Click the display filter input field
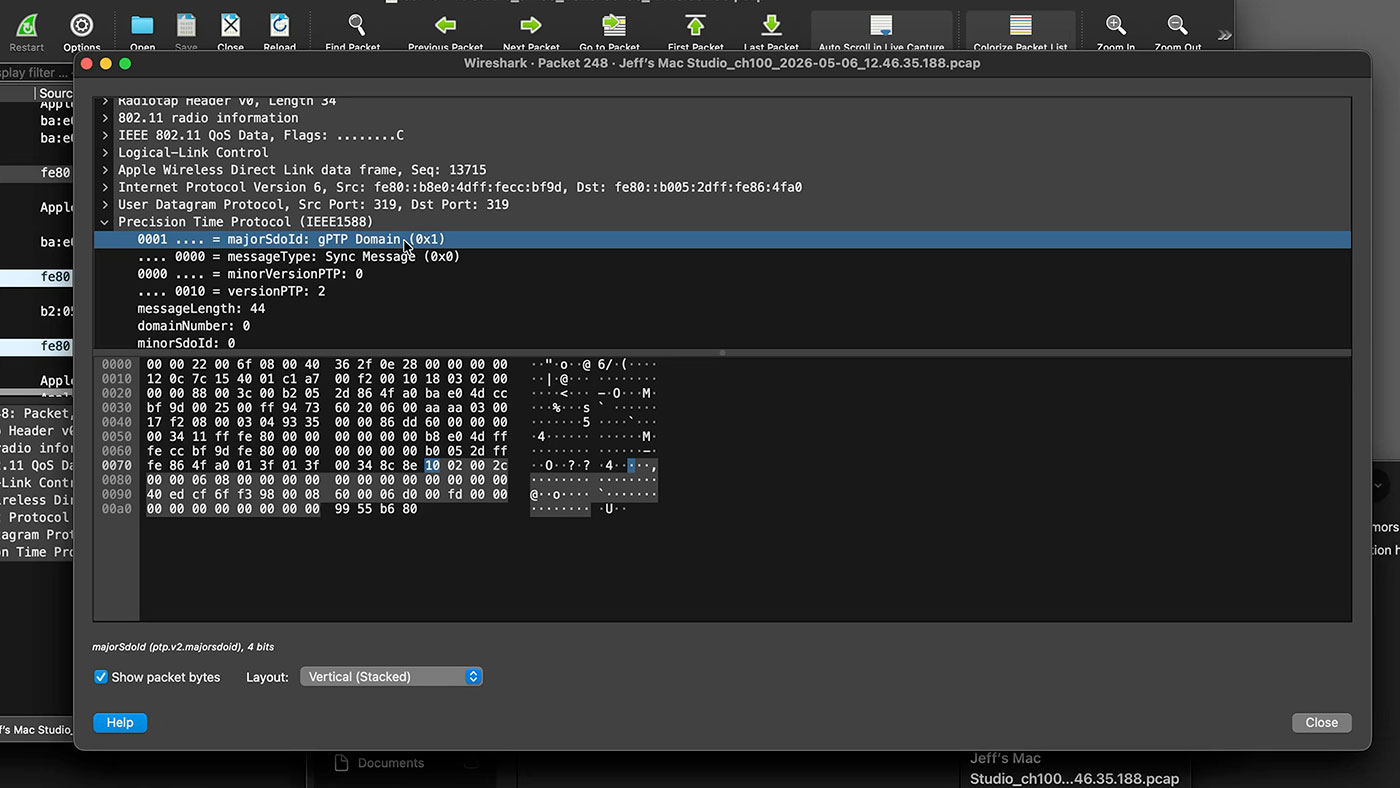Image resolution: width=1400 pixels, height=788 pixels. pos(37,72)
